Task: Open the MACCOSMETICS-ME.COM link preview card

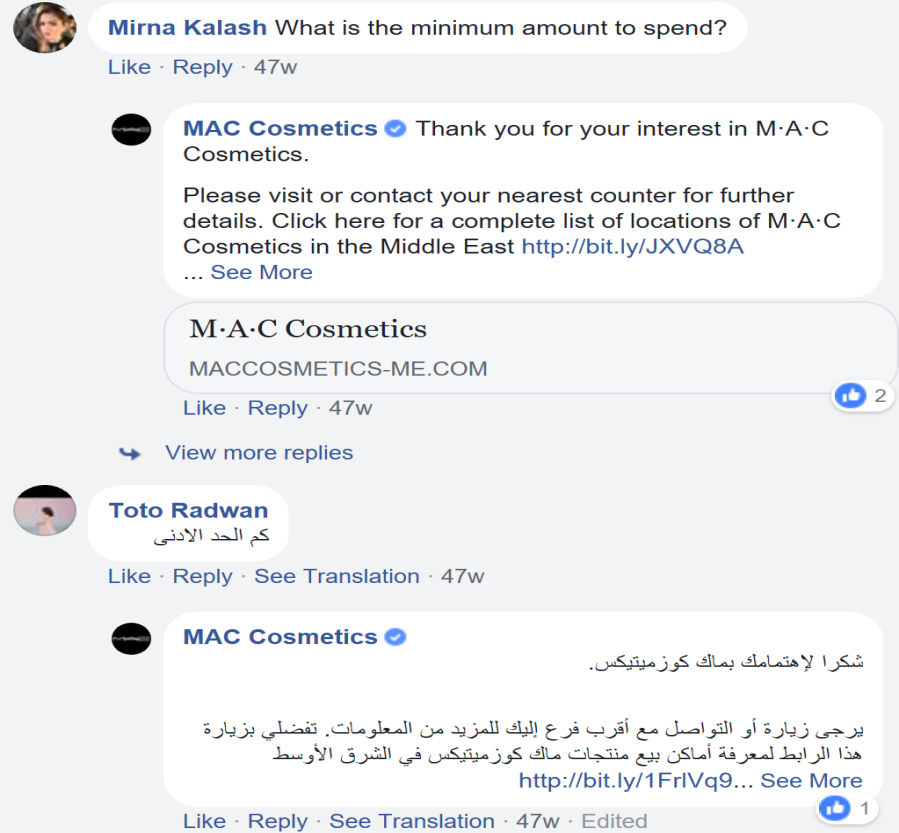Action: point(530,347)
